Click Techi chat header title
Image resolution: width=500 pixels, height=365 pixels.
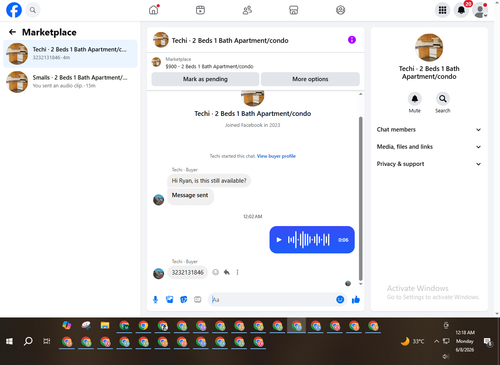[230, 40]
